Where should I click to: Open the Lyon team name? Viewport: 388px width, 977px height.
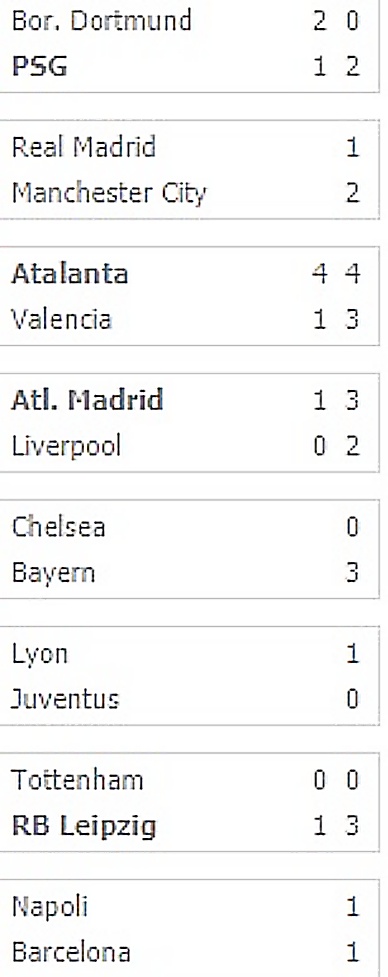[39, 655]
